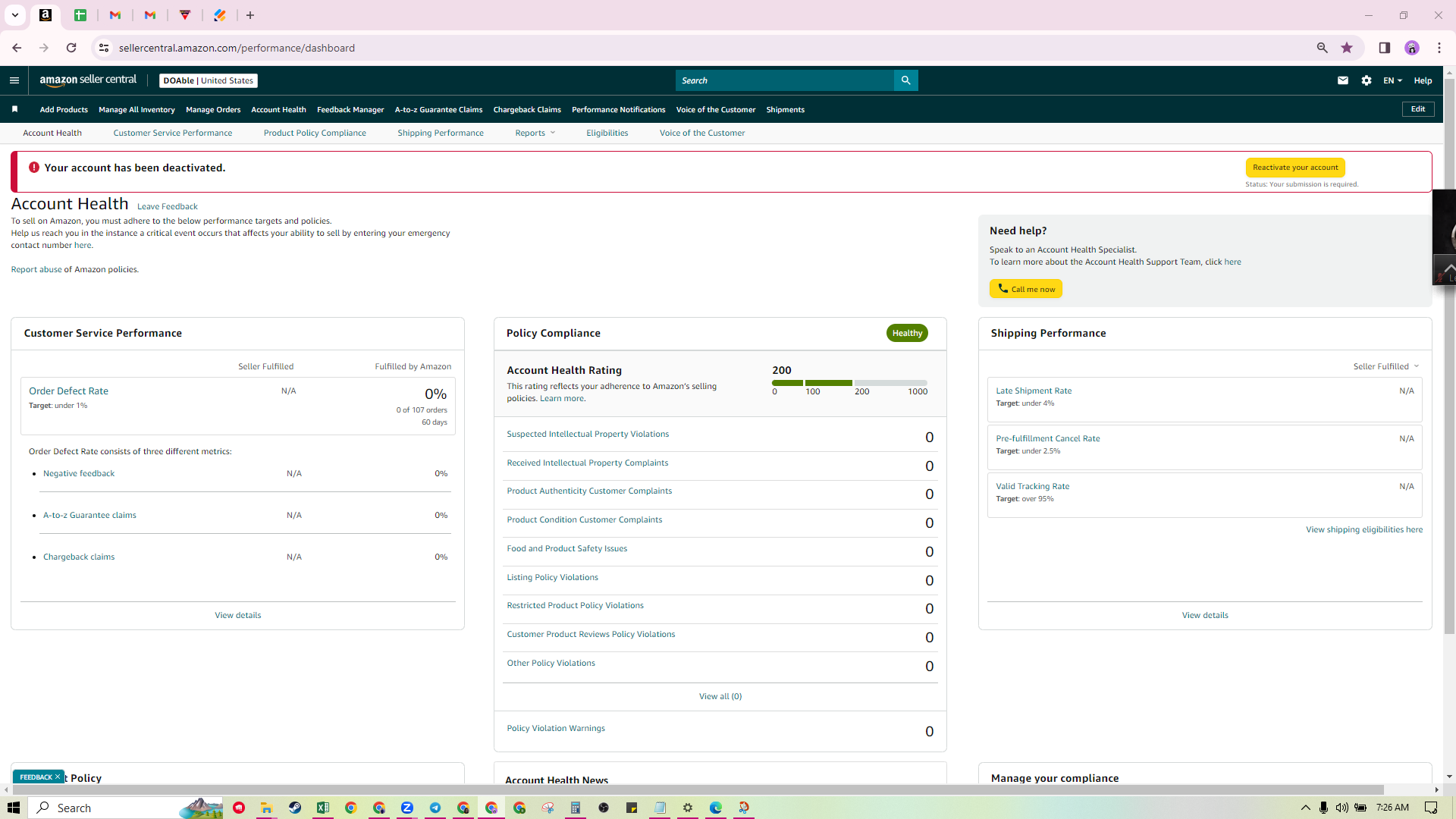Click the Edit button in navigation bar
Image resolution: width=1456 pixels, height=819 pixels.
[1418, 109]
